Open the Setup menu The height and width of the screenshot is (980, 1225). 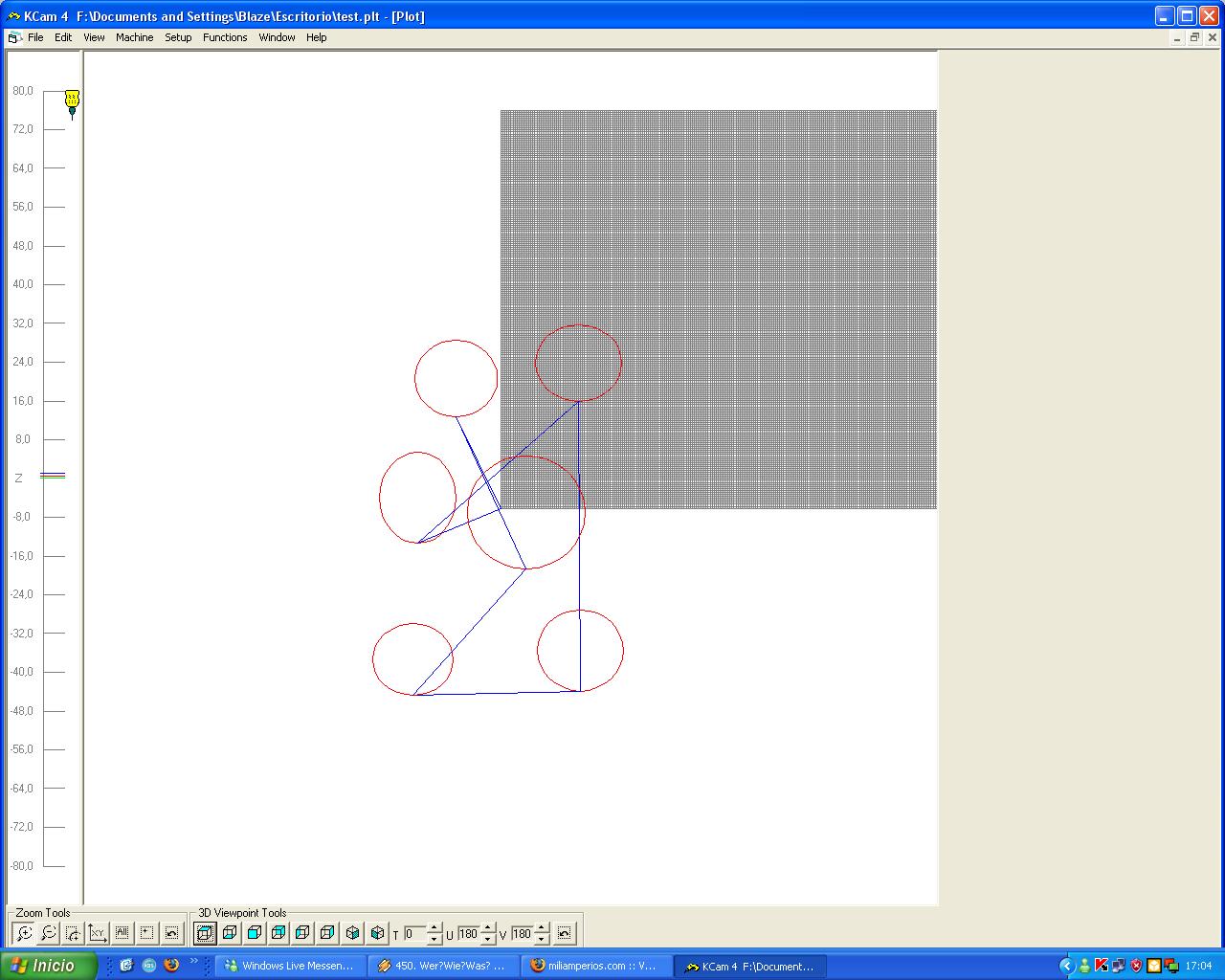click(178, 37)
